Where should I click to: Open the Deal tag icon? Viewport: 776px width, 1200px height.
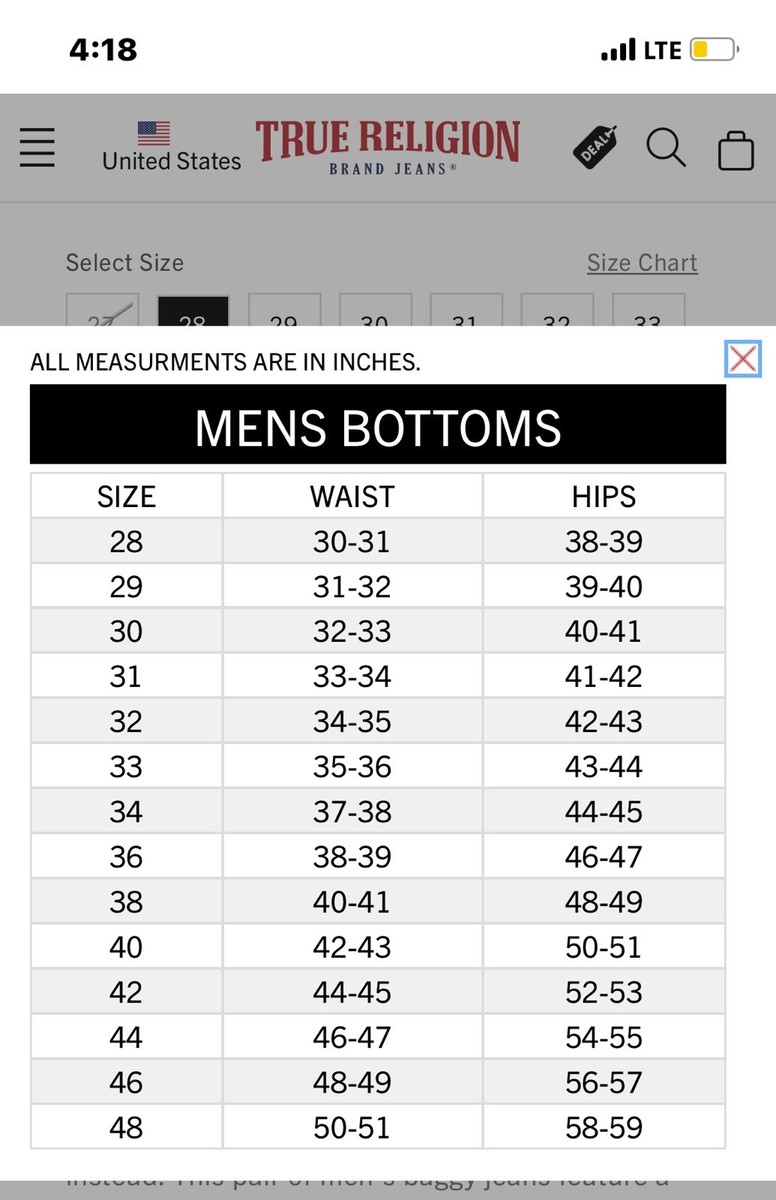[x=595, y=147]
